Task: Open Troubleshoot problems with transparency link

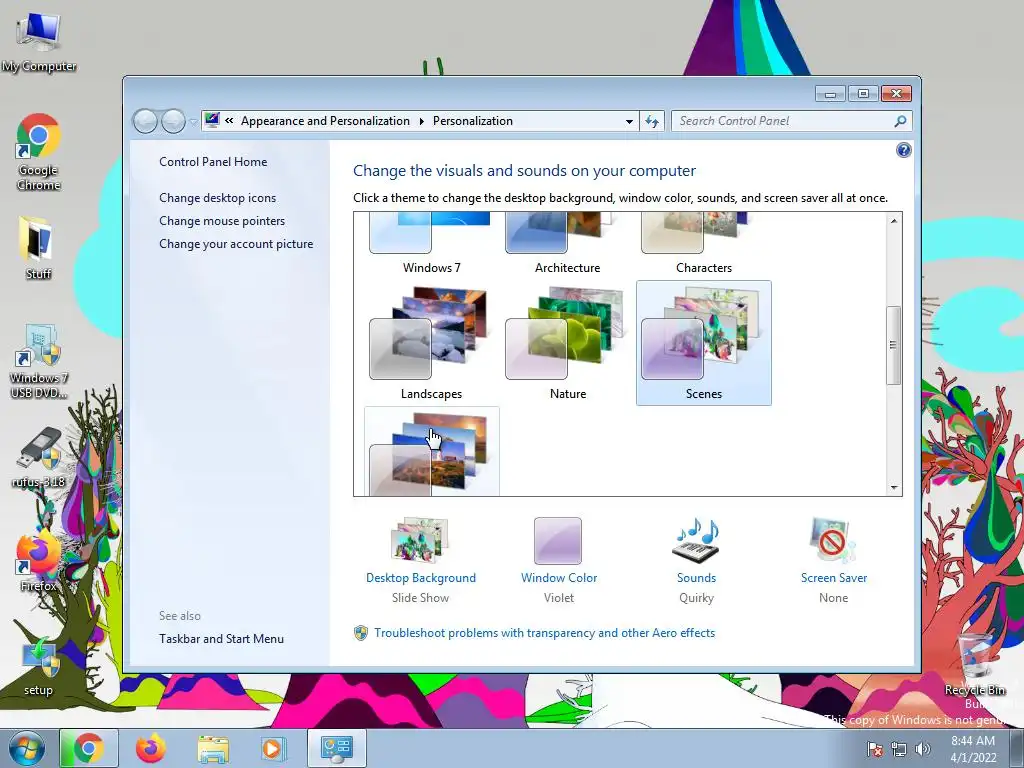Action: (x=545, y=633)
